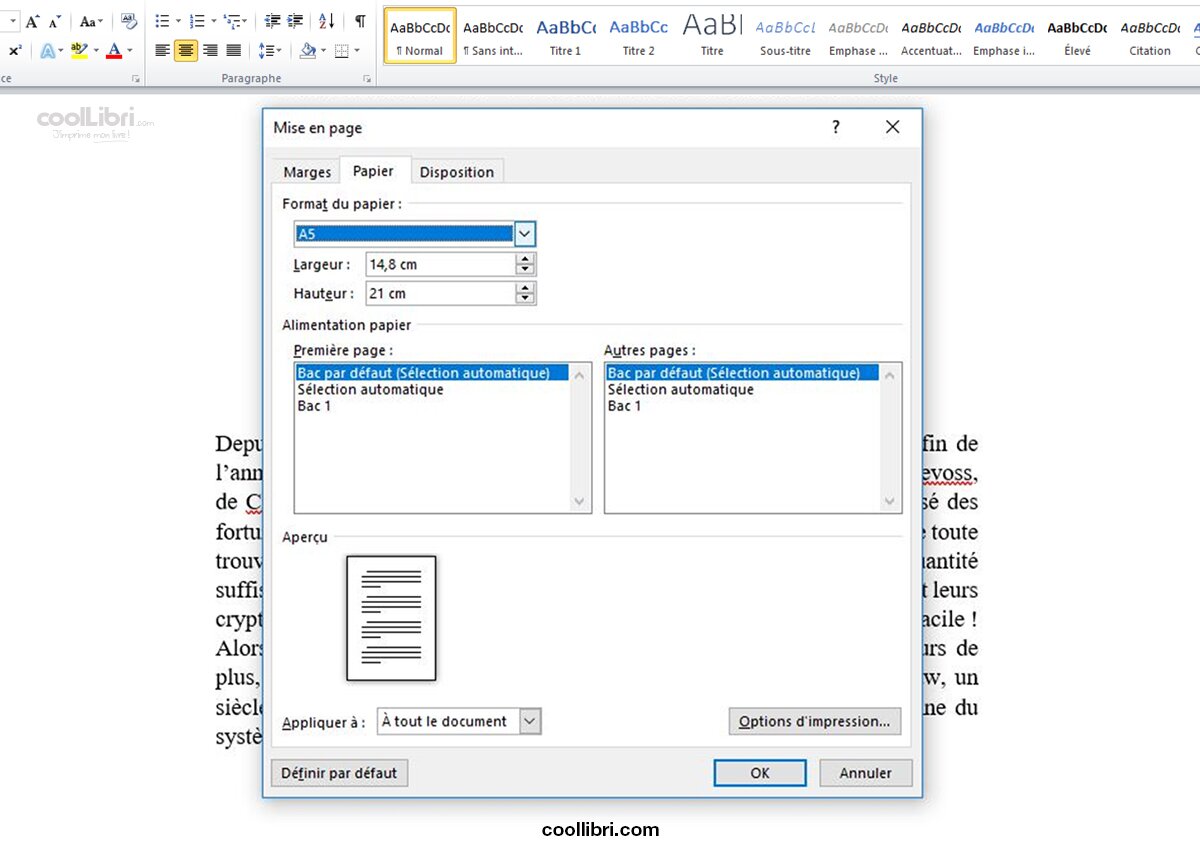This screenshot has width=1200, height=857.
Task: Expand the bullet list style arrow
Action: [178, 21]
